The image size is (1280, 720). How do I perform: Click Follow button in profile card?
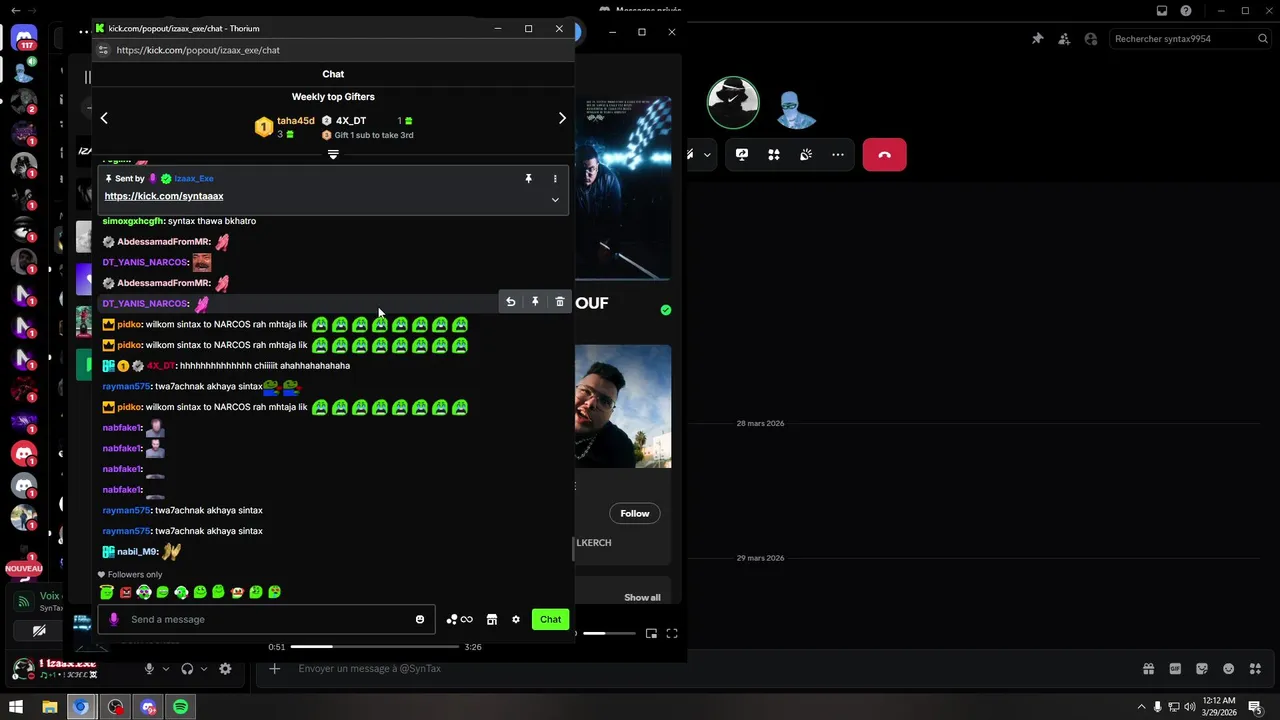coord(635,514)
